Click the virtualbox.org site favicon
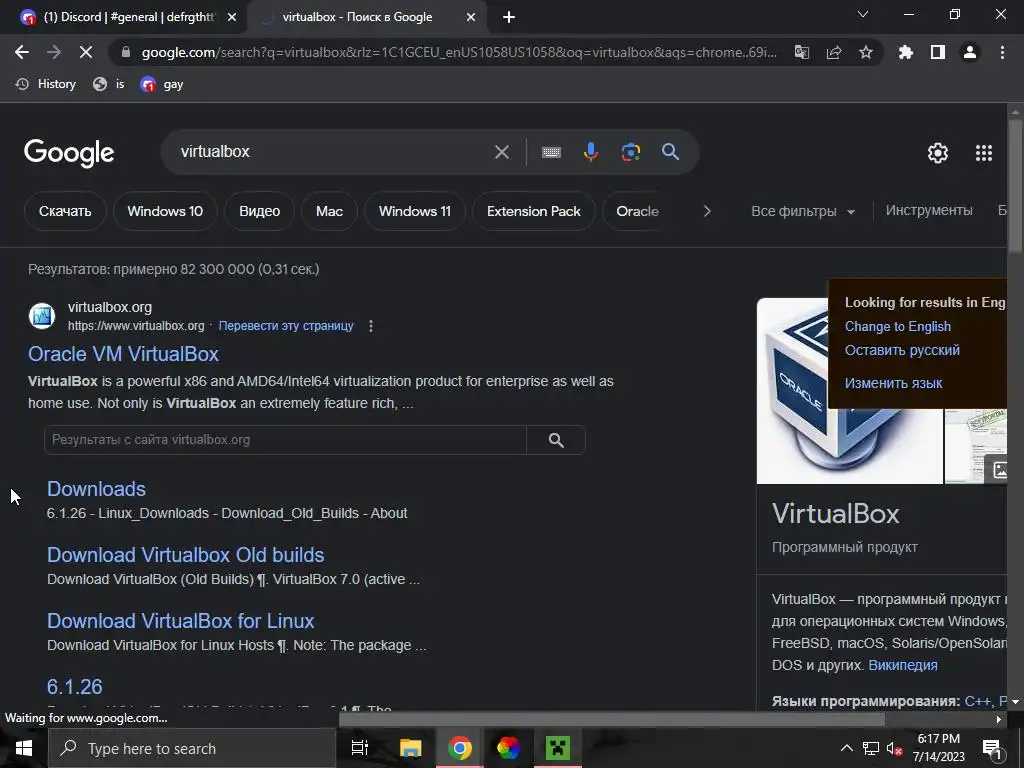The height and width of the screenshot is (768, 1024). coord(42,316)
